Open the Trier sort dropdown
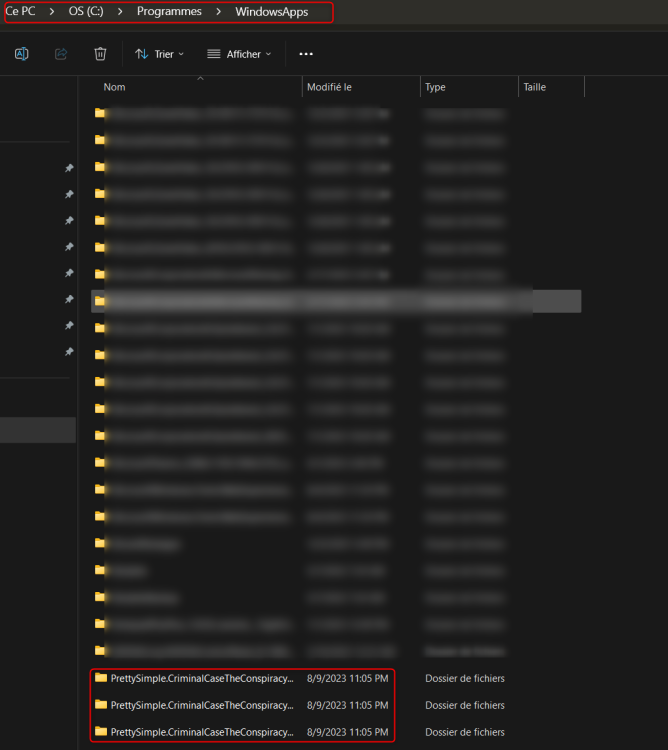 coord(159,54)
